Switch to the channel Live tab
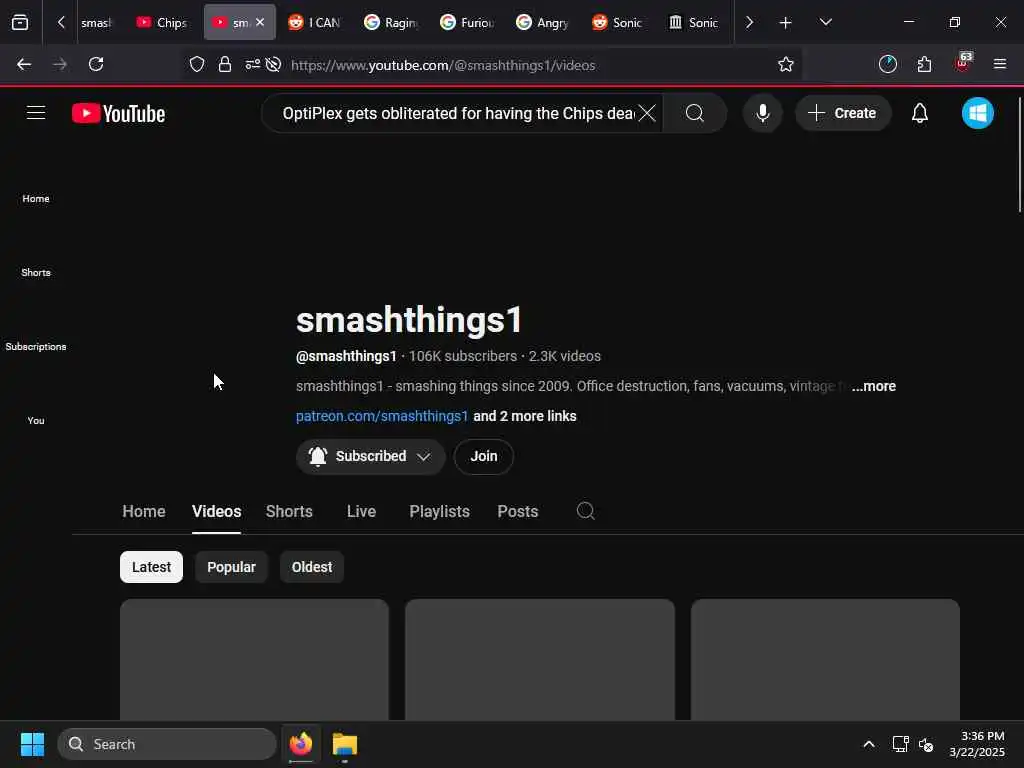 pos(361,511)
